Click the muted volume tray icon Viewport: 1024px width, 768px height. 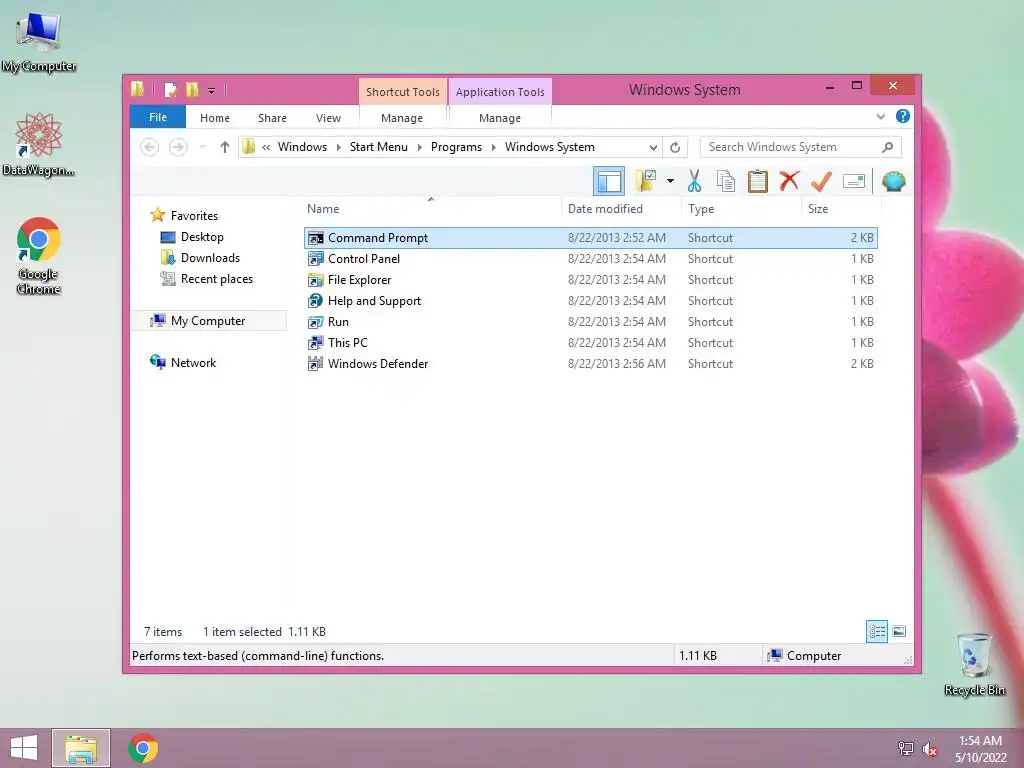pyautogui.click(x=930, y=748)
